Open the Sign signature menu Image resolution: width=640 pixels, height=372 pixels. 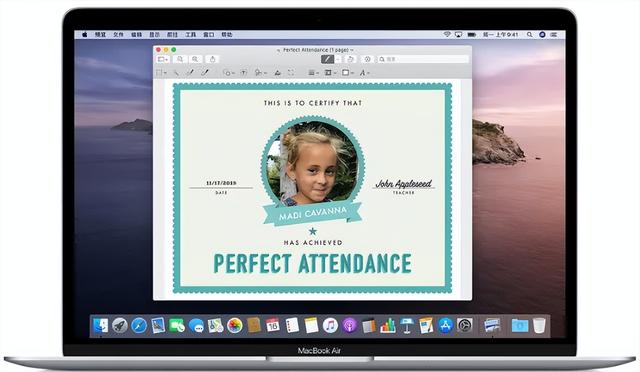tap(260, 73)
